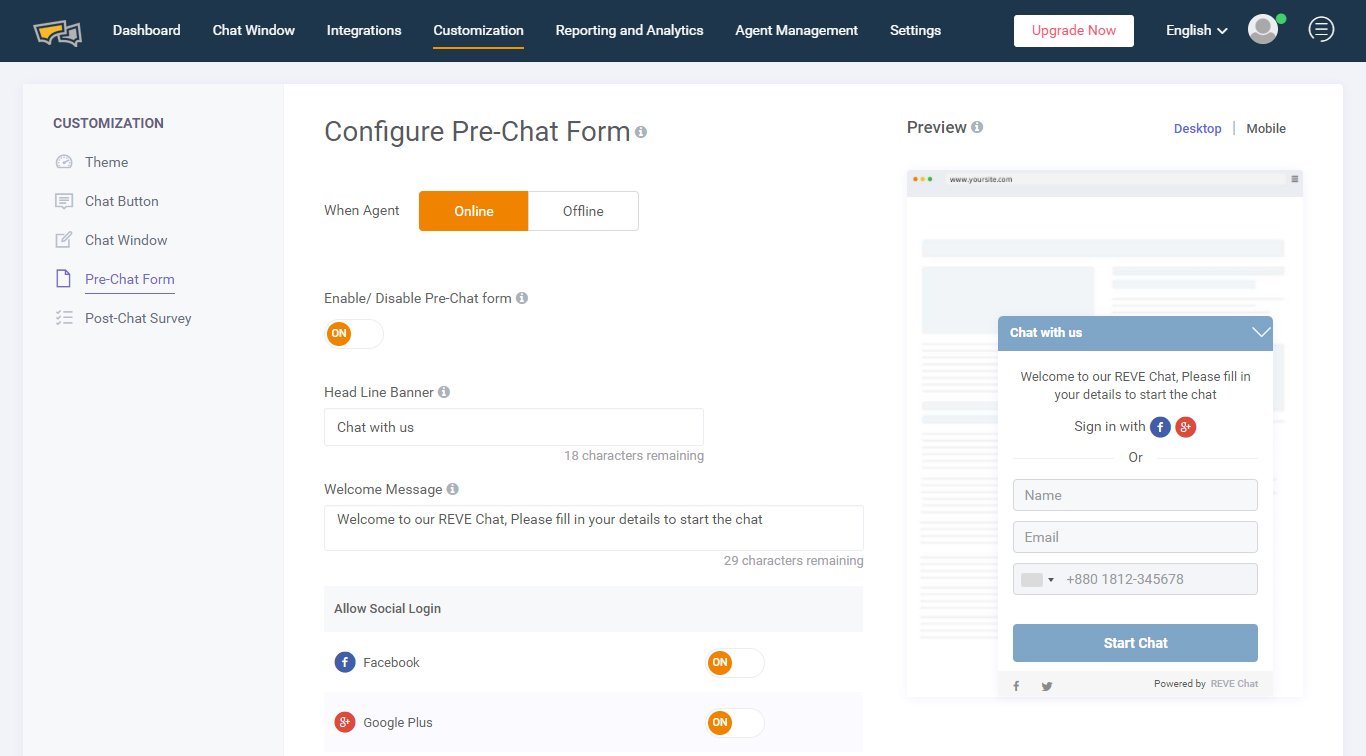Collapse the Chat with us preview widget
The image size is (1366, 756).
click(x=1260, y=332)
